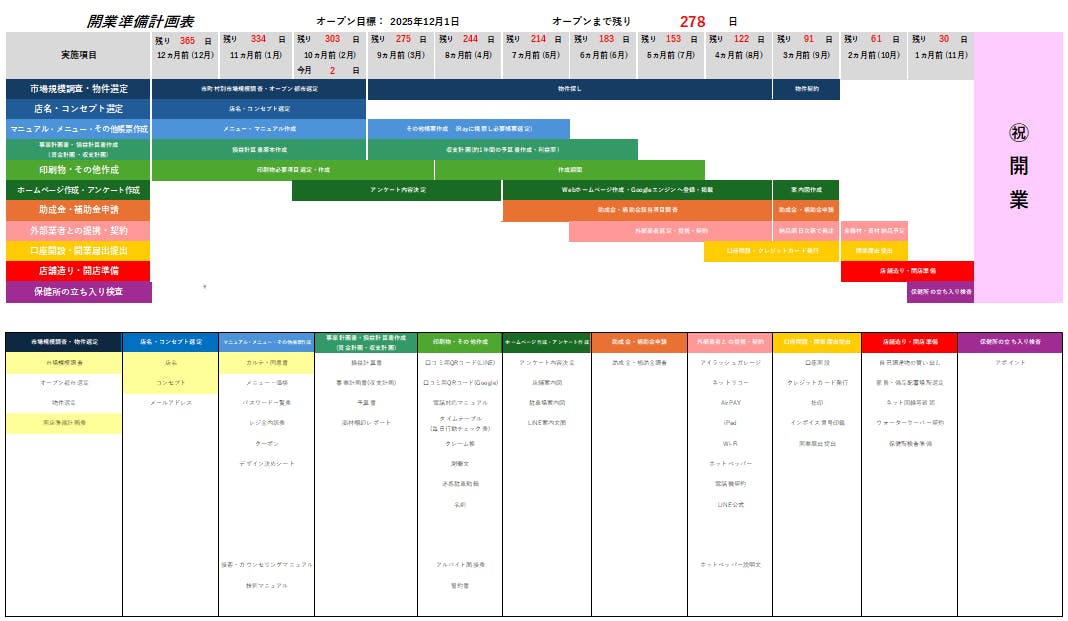The height and width of the screenshot is (621, 1068).
Task: Click the アンケート内容決定 Gantt bar
Action: [x=397, y=190]
